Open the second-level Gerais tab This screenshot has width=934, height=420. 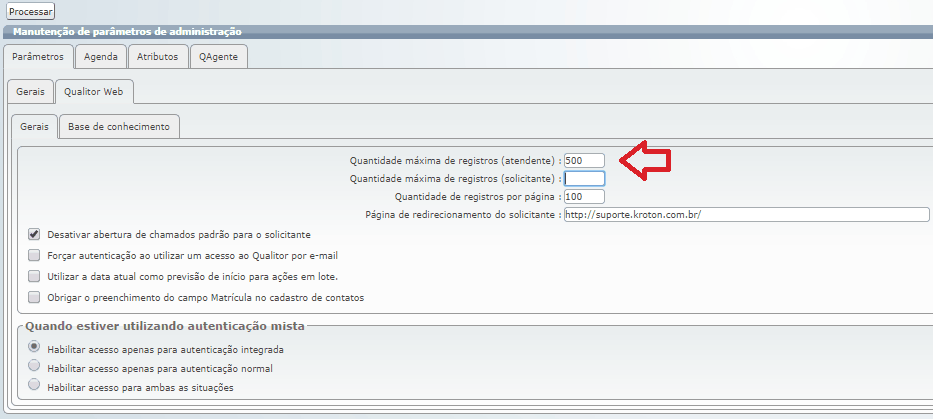[x=30, y=92]
